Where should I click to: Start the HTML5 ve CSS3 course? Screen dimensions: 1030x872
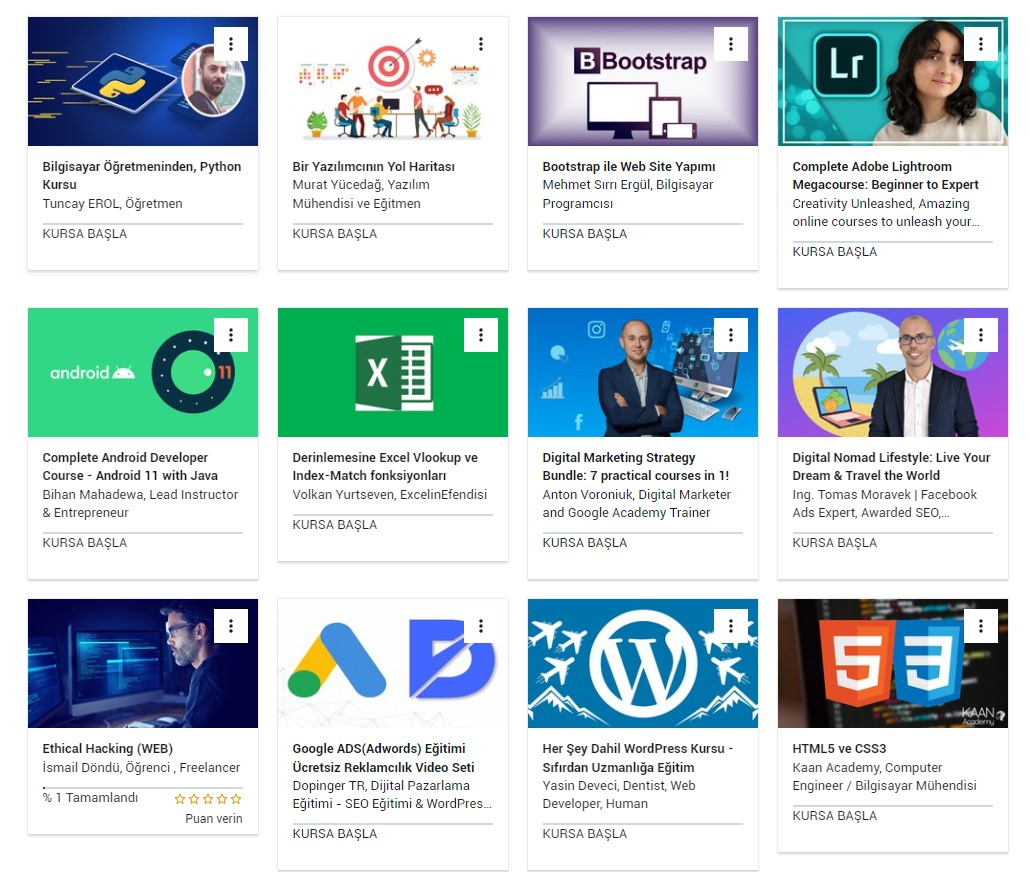(834, 815)
